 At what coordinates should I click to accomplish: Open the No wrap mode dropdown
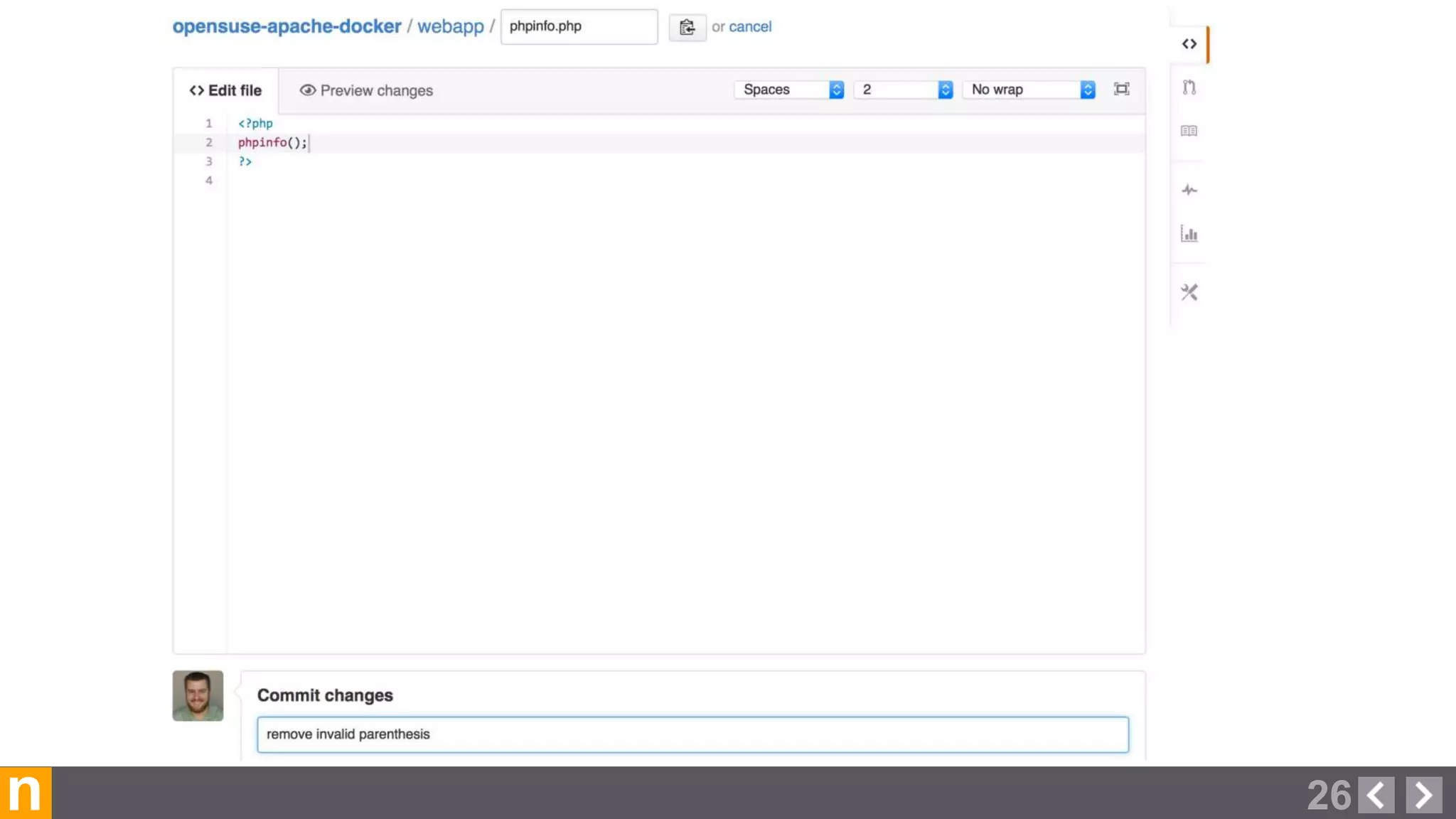point(1029,90)
